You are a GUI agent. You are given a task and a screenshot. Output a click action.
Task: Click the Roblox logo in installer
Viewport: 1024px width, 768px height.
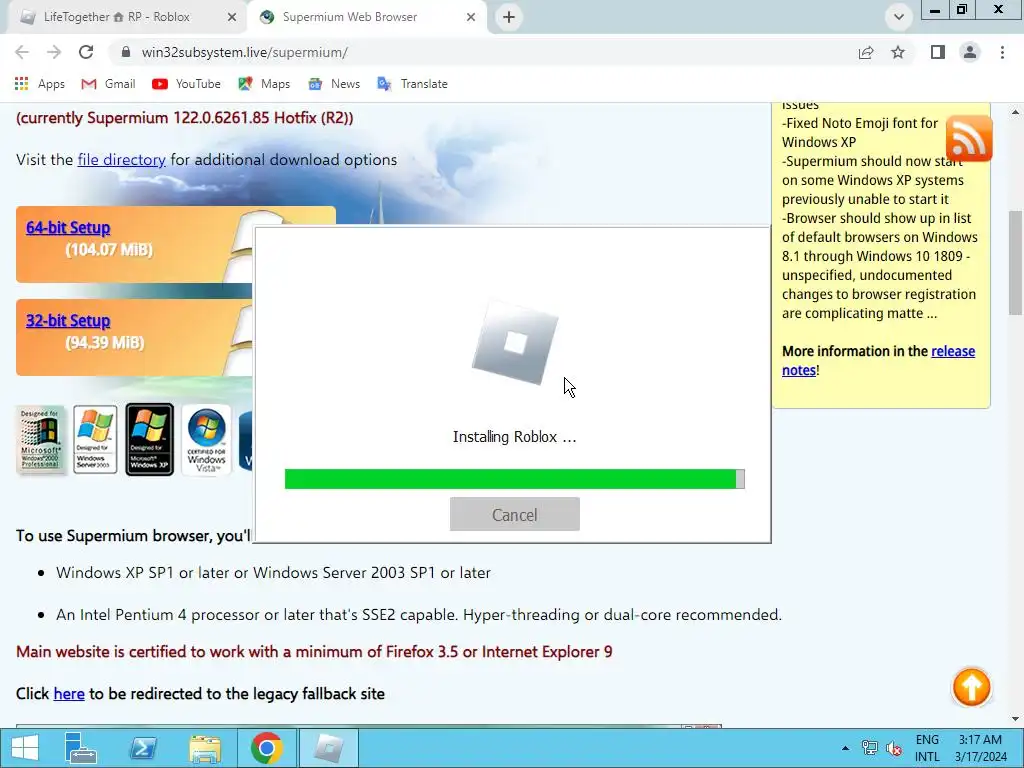(515, 342)
